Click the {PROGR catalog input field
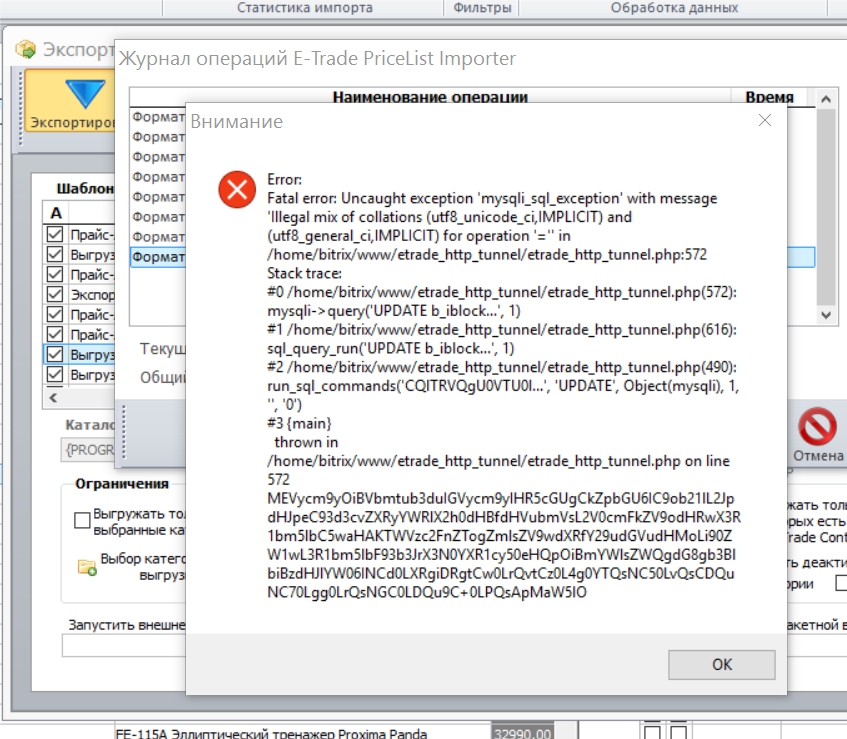 pos(88,449)
